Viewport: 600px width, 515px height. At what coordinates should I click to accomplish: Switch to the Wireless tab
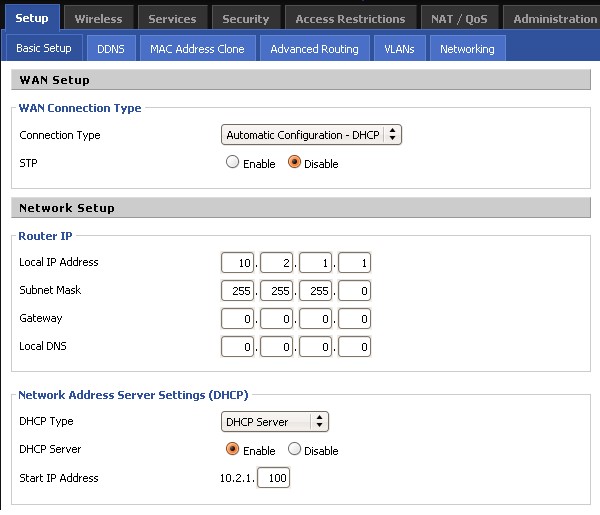coord(98,19)
